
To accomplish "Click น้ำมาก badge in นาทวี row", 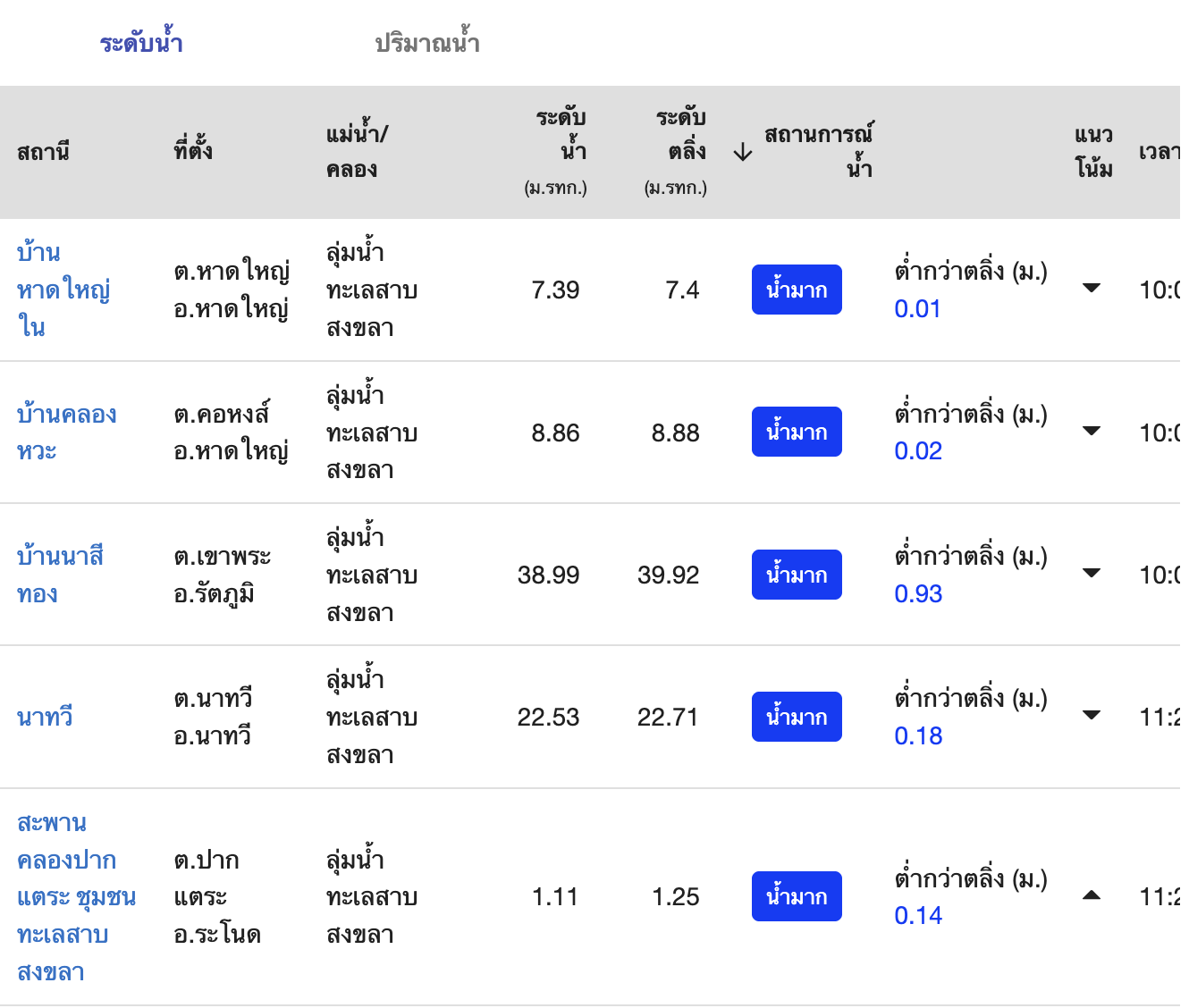I will (x=797, y=718).
